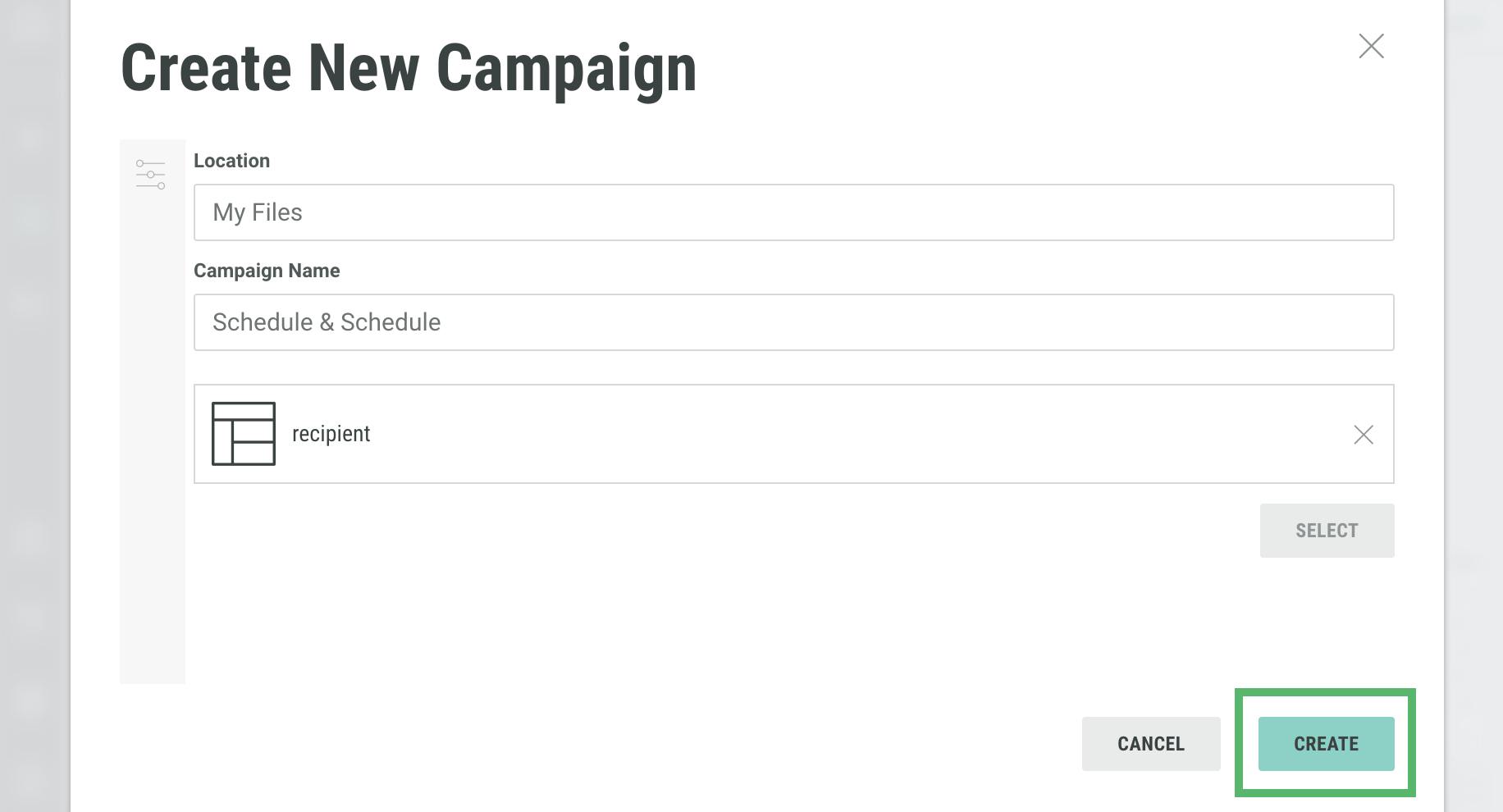Viewport: 1503px width, 812px height.
Task: Click the blurred backdrop right of the dialog
Action: point(1473,410)
